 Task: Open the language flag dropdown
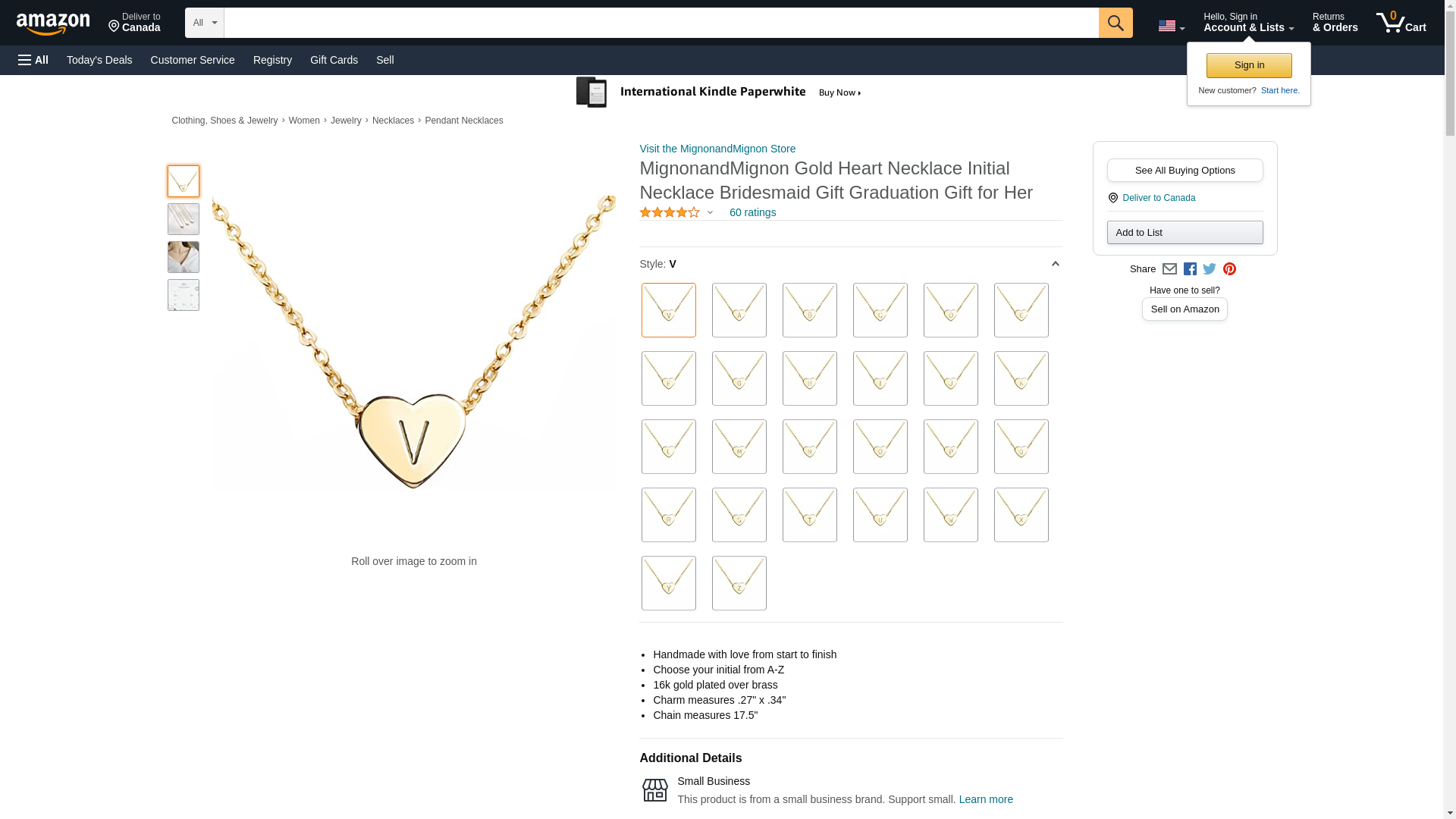tap(1171, 27)
